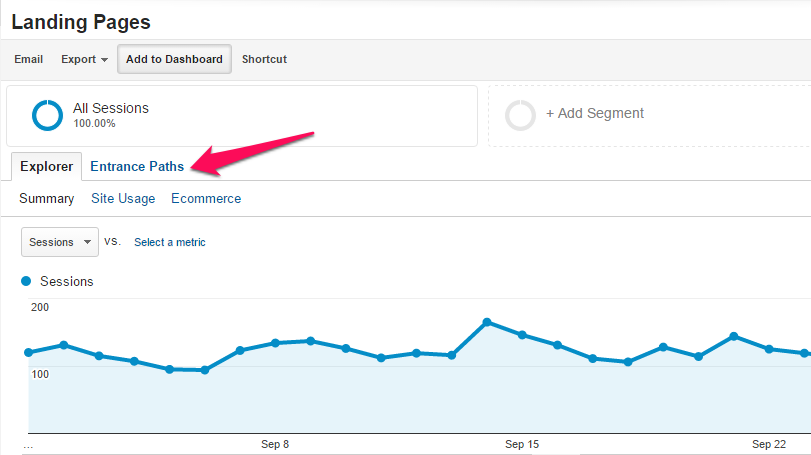Select the Explorer tab
Image resolution: width=811 pixels, height=455 pixels.
[x=46, y=167]
